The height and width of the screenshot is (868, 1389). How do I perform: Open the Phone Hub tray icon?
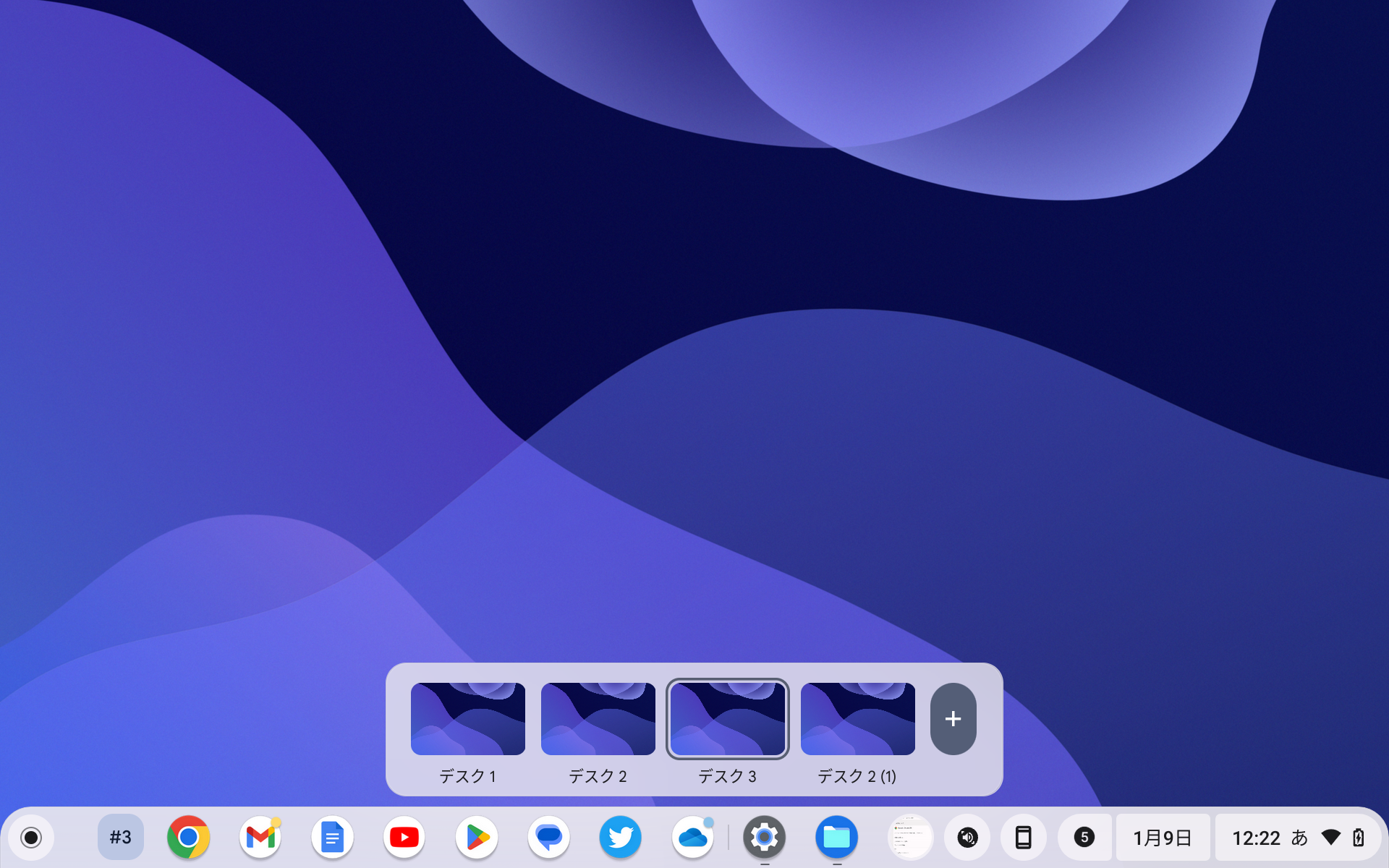pos(1023,838)
